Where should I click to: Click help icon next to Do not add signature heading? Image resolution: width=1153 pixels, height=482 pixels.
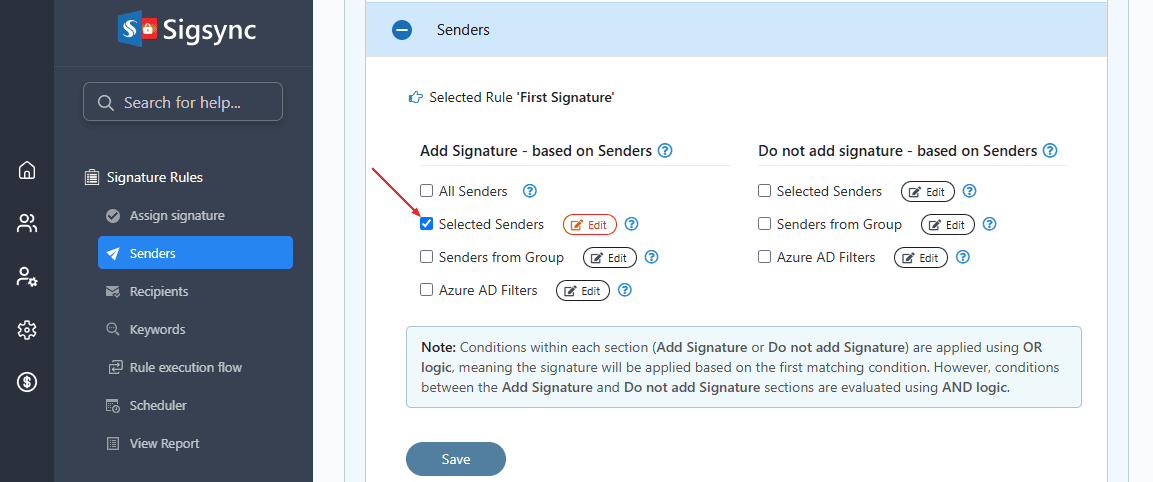click(1050, 151)
